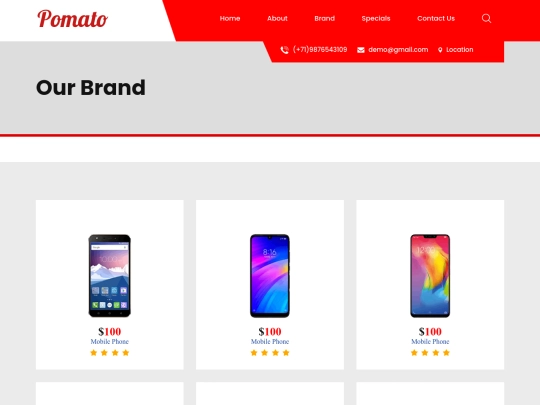Click first star under third phone

coord(414,352)
